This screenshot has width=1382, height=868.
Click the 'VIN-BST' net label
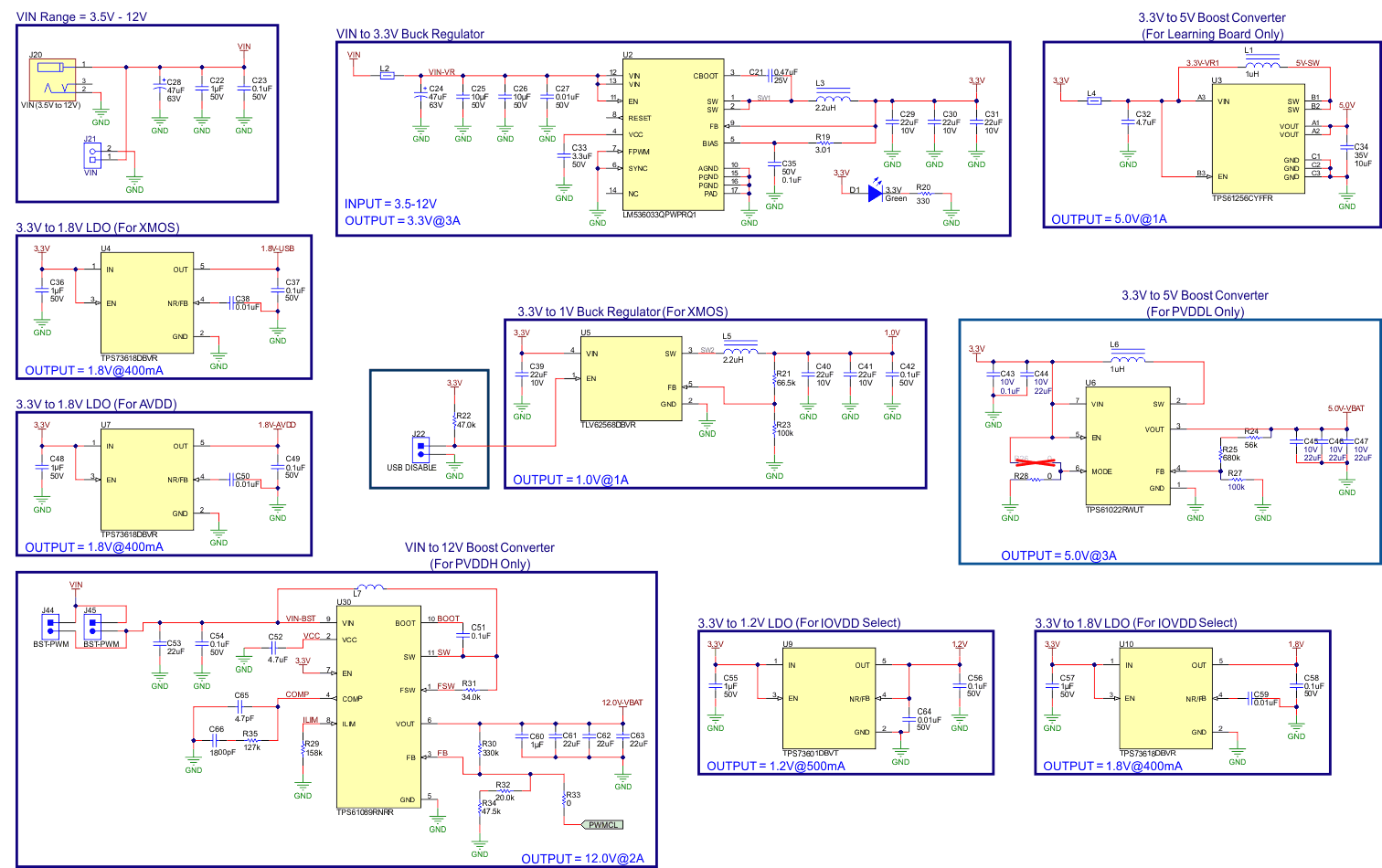point(301,619)
